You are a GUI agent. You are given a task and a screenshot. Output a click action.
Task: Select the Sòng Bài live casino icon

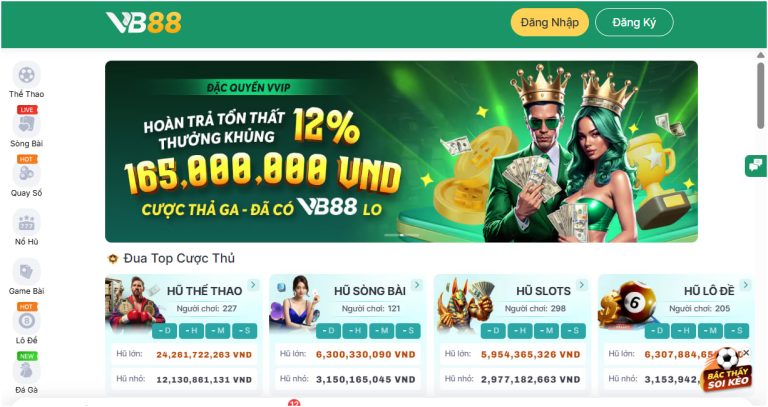coord(26,124)
